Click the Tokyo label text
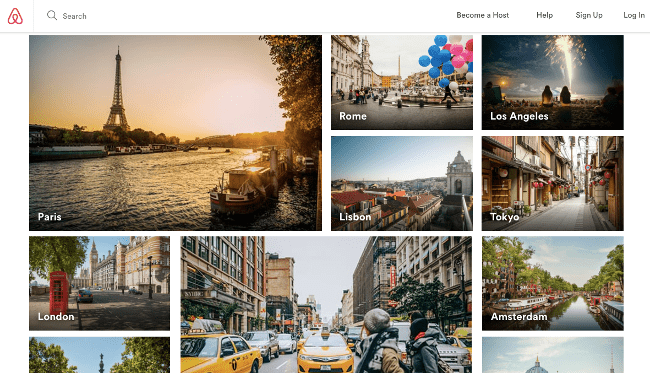The width and height of the screenshot is (650, 373). coord(504,217)
